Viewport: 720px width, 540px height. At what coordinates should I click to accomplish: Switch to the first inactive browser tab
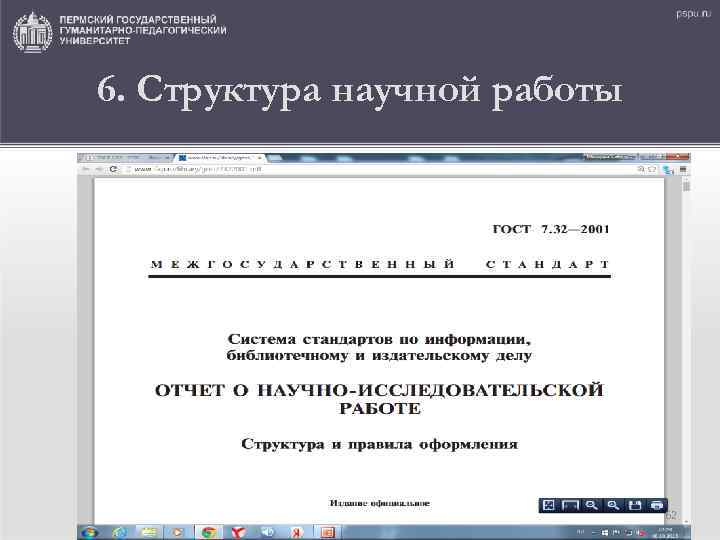(125, 158)
